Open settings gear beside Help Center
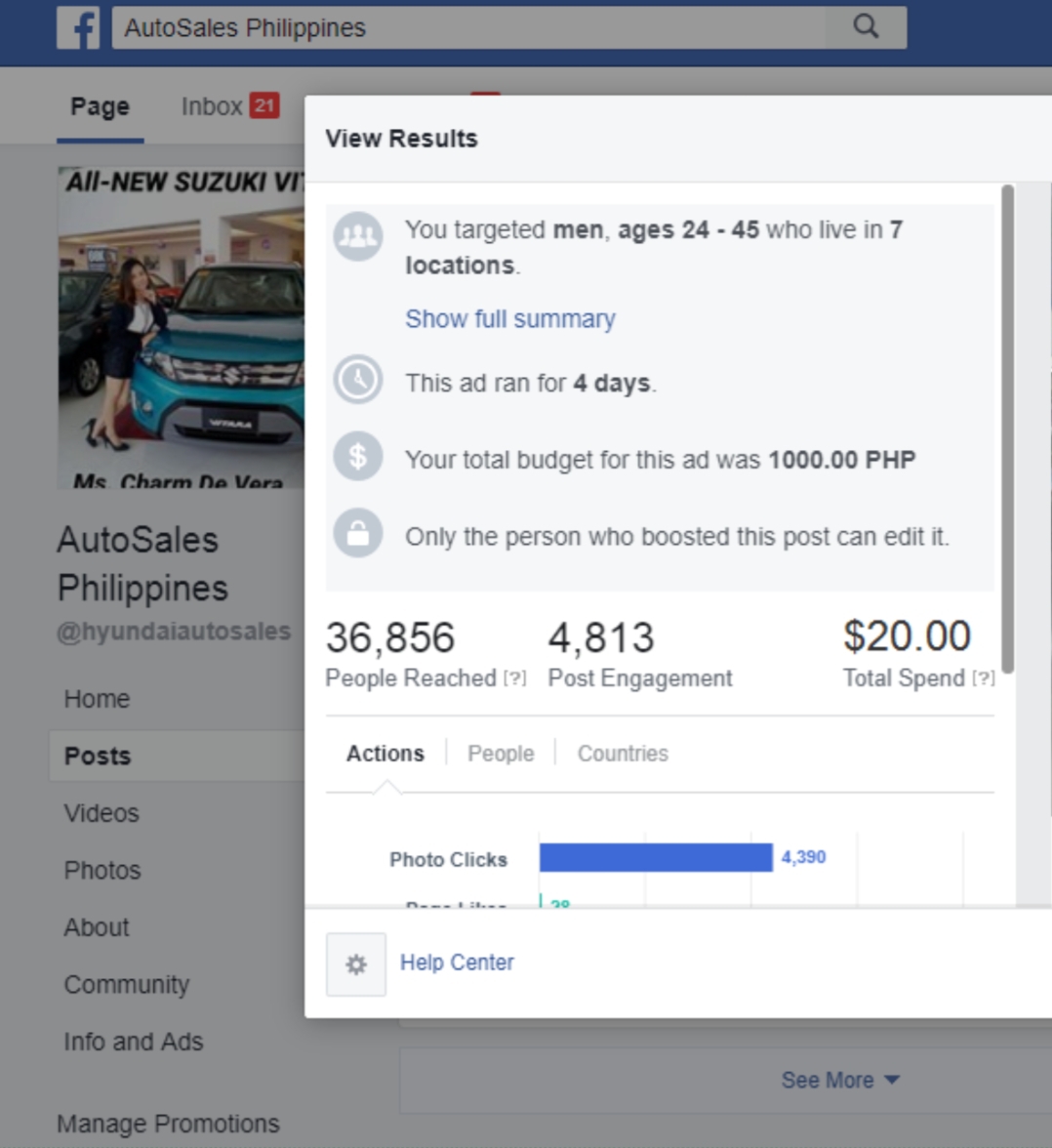Viewport: 1052px width, 1148px height. pos(356,964)
